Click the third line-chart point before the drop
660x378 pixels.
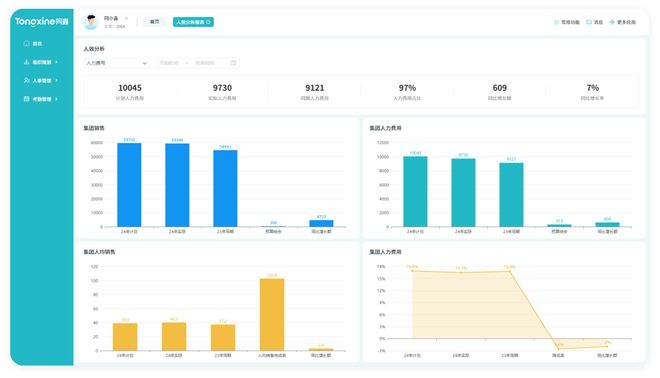point(510,272)
